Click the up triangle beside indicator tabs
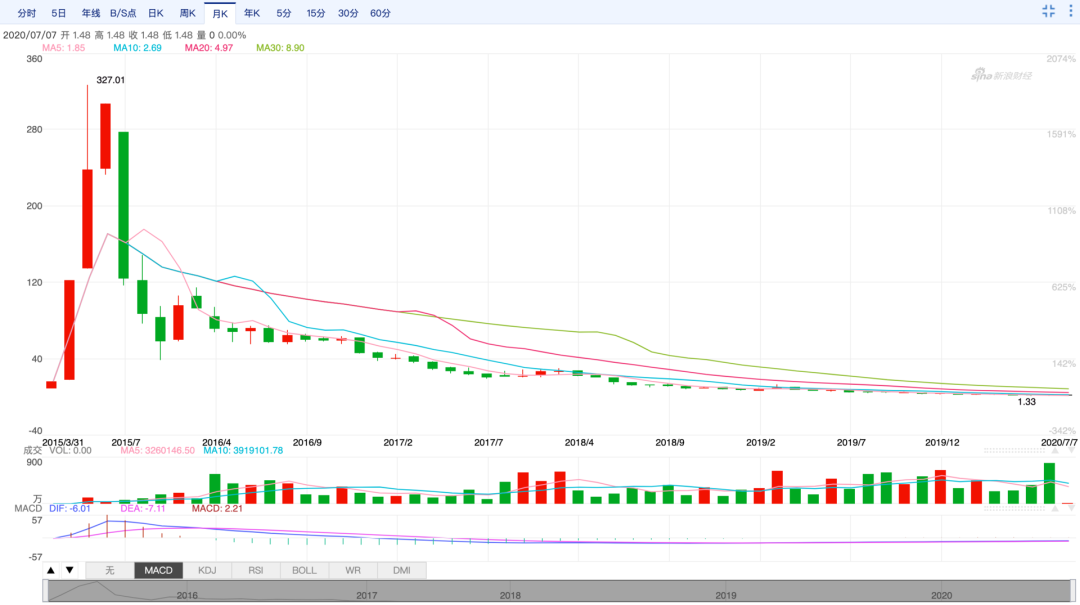Viewport: 1080px width, 605px height. tap(51, 570)
